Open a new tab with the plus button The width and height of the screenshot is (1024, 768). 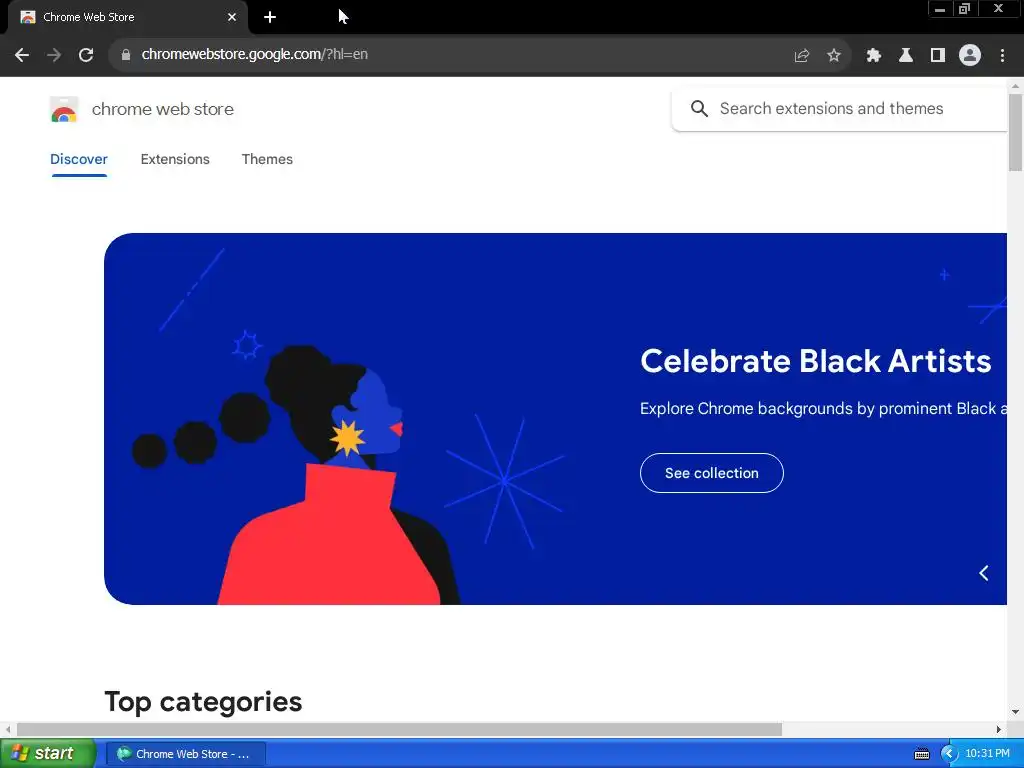point(270,18)
